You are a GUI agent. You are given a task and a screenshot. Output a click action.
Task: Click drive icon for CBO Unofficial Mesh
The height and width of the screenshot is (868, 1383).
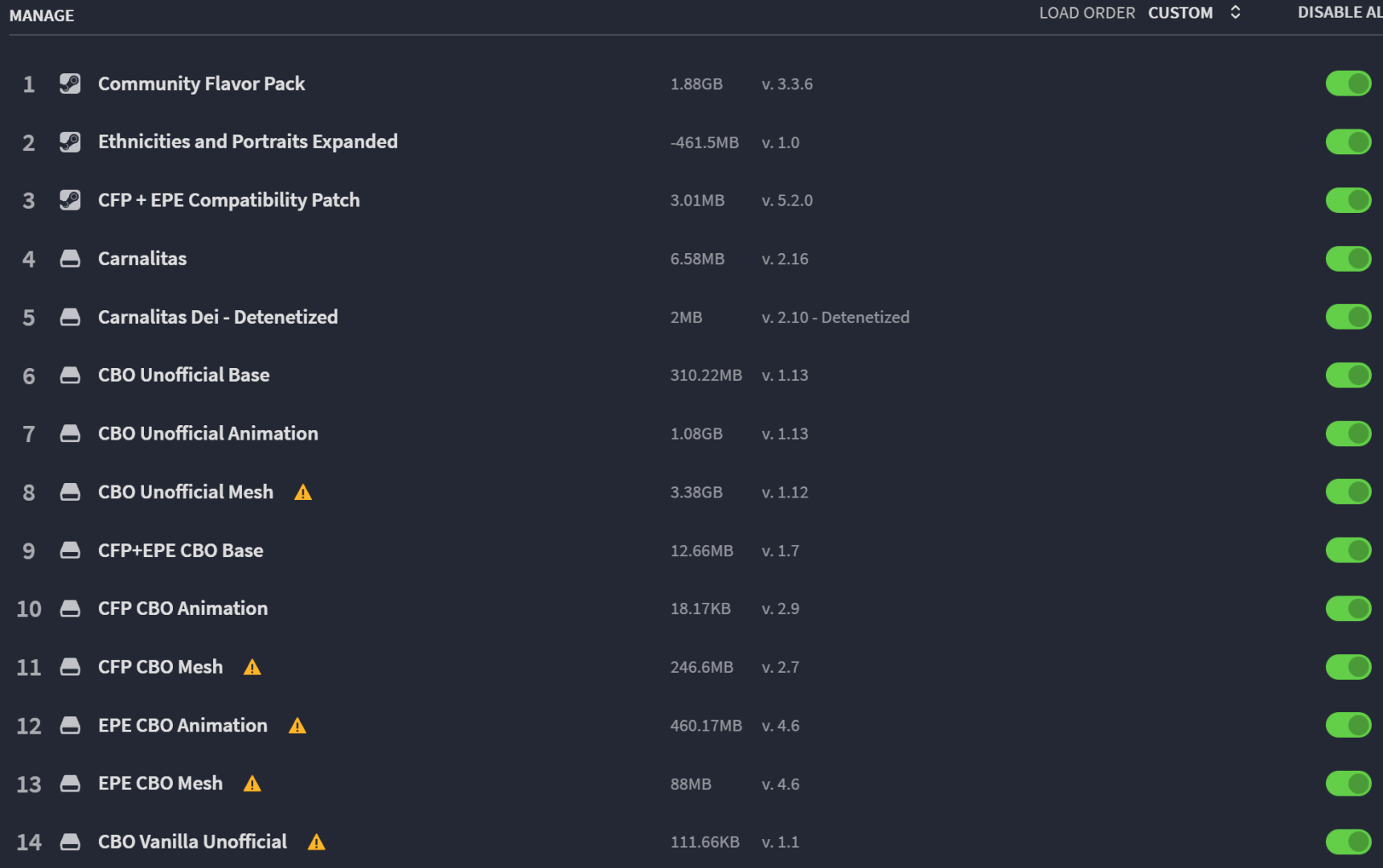(70, 492)
